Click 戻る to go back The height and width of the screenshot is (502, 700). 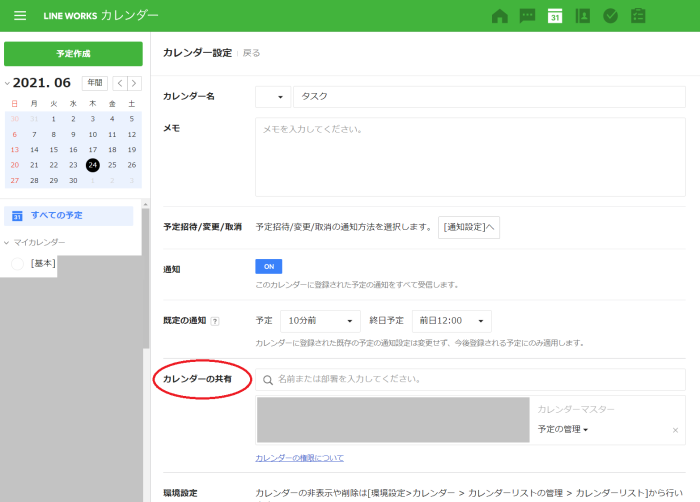(x=251, y=53)
